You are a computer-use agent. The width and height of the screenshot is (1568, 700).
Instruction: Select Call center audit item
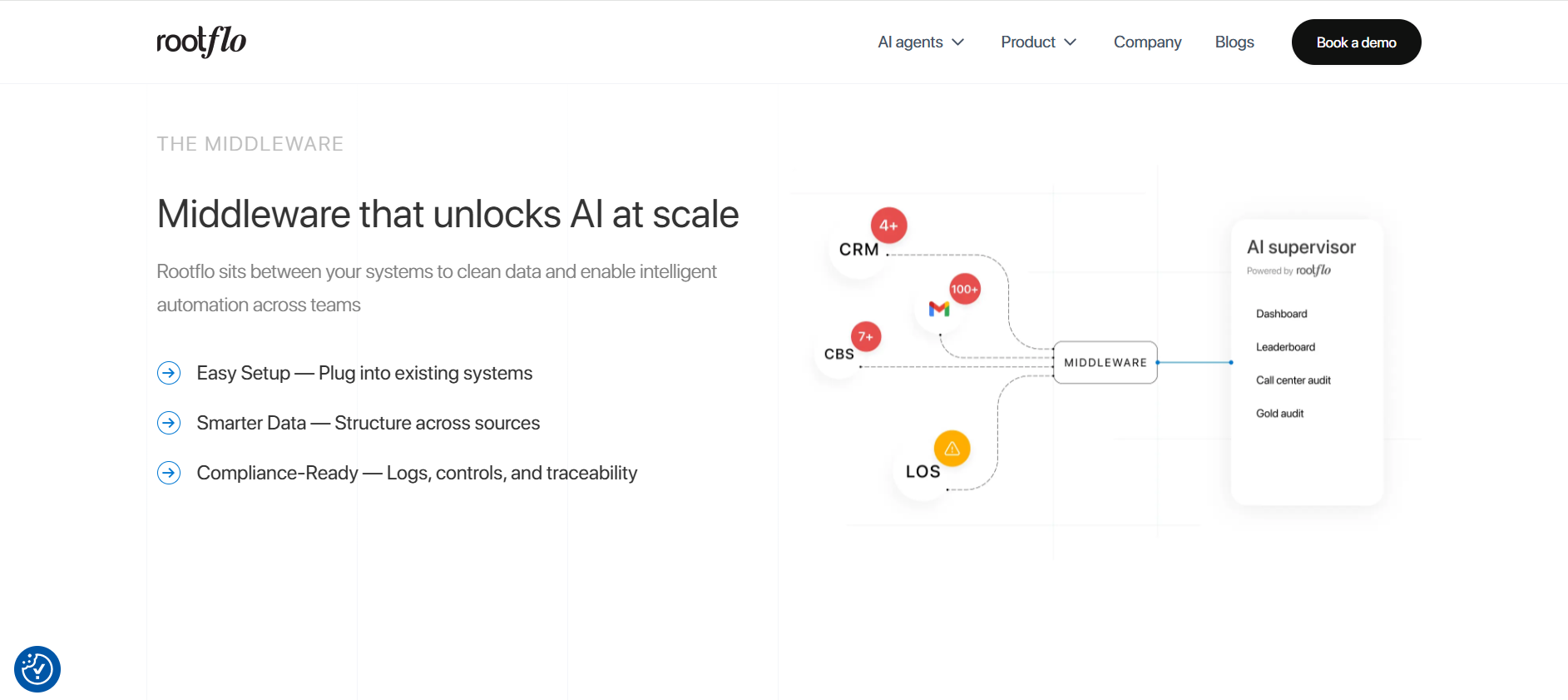click(1293, 380)
